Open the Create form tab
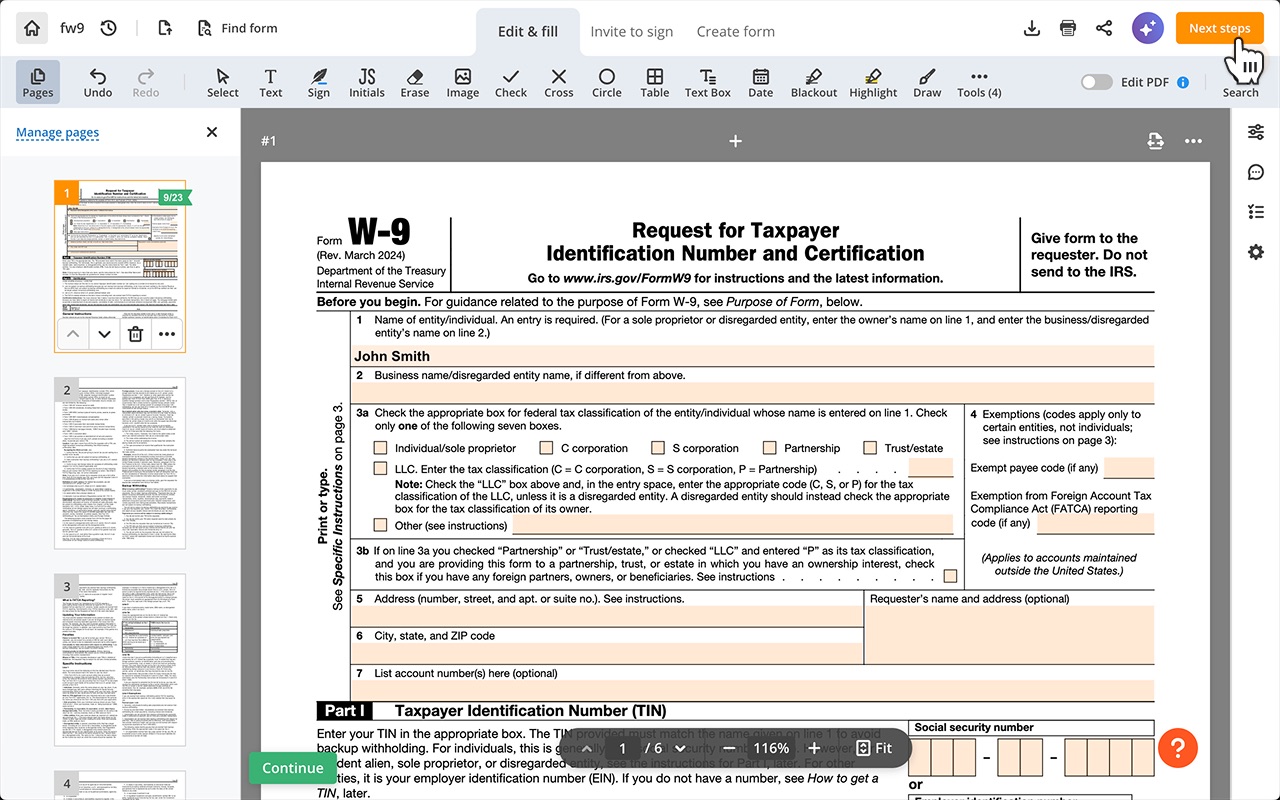This screenshot has height=800, width=1280. 735,31
